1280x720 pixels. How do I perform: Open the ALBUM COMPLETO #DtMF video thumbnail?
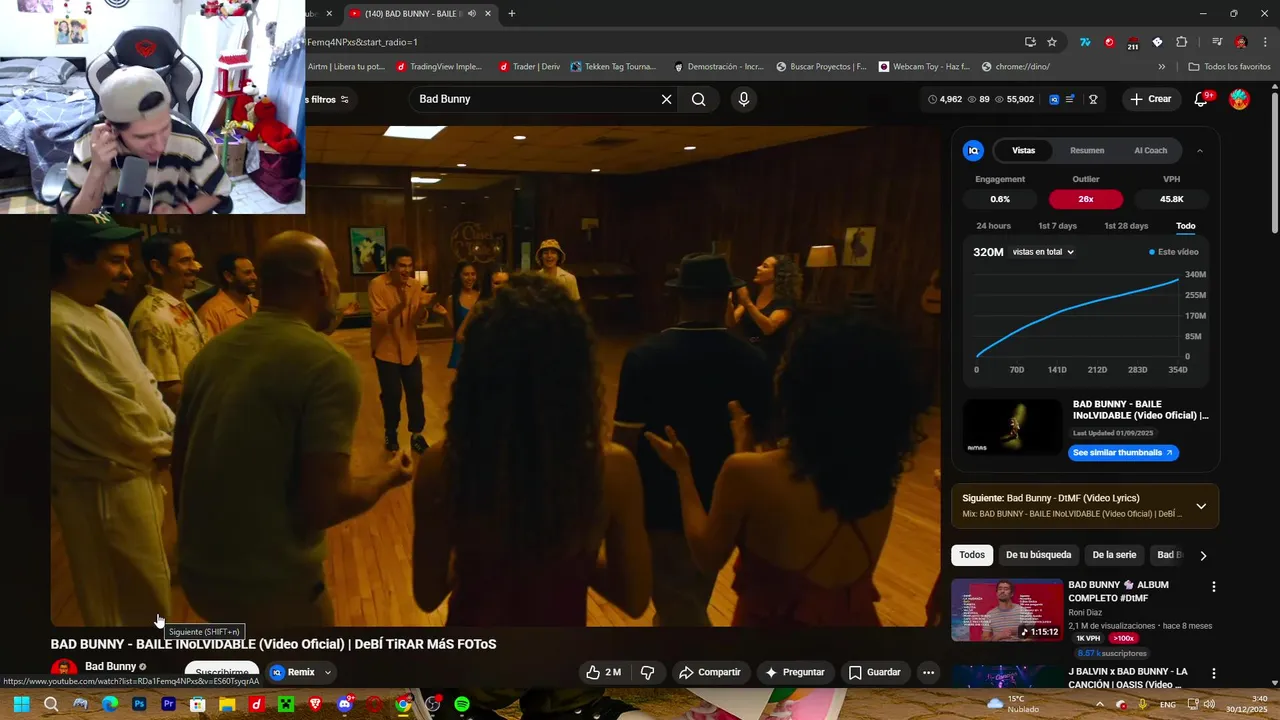coord(1007,610)
